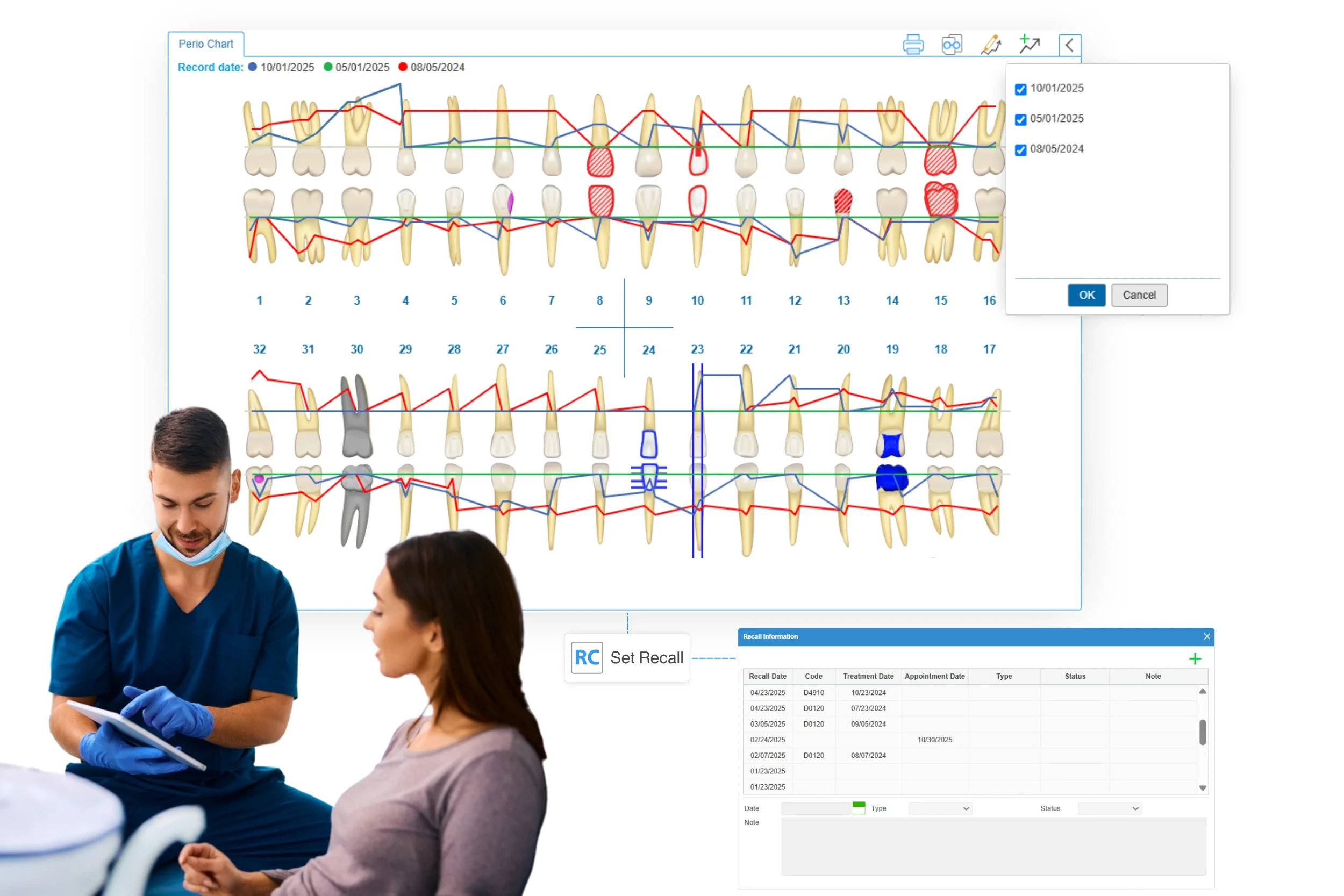
Task: Uncheck the 05/01/2025 record date
Action: (x=1021, y=119)
